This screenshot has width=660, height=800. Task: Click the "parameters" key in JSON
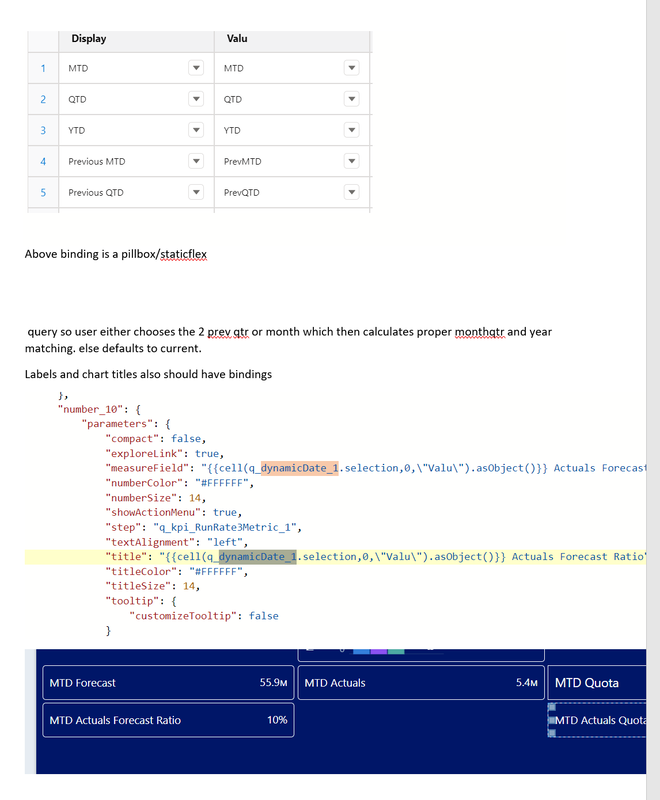coord(120,424)
